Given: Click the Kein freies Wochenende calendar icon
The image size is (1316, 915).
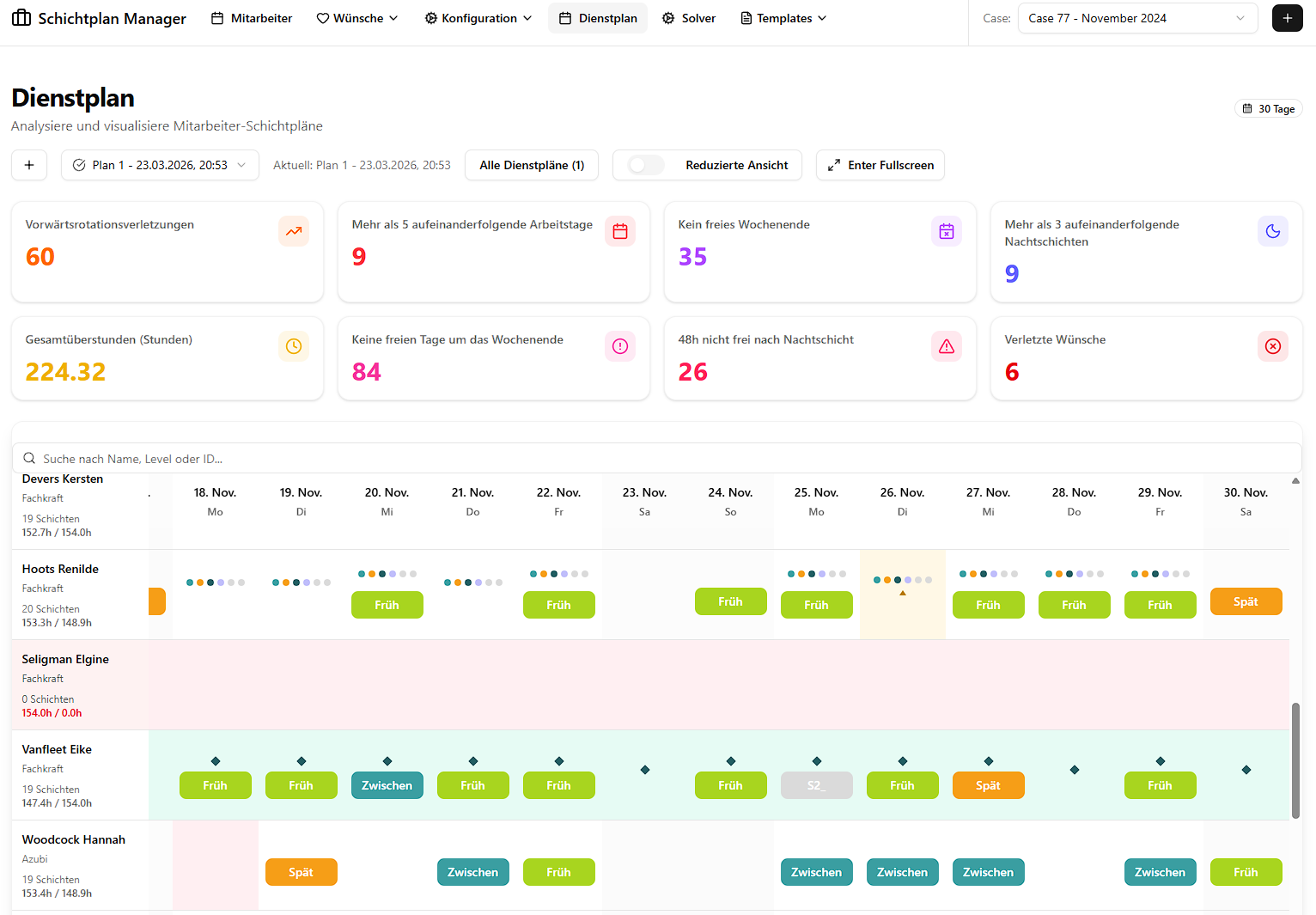Looking at the screenshot, I should pos(947,231).
